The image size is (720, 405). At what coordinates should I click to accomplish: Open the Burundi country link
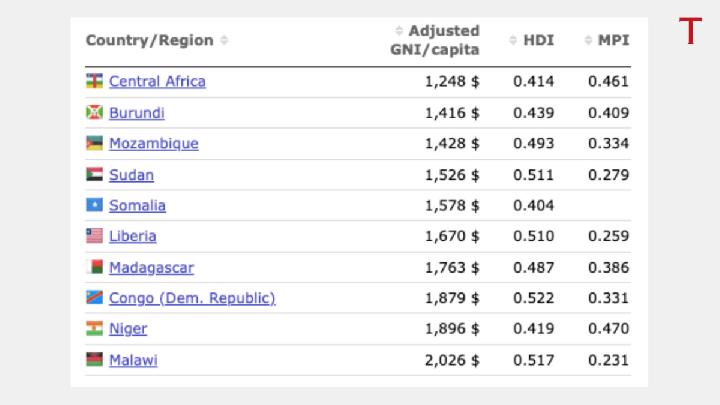[x=137, y=112]
